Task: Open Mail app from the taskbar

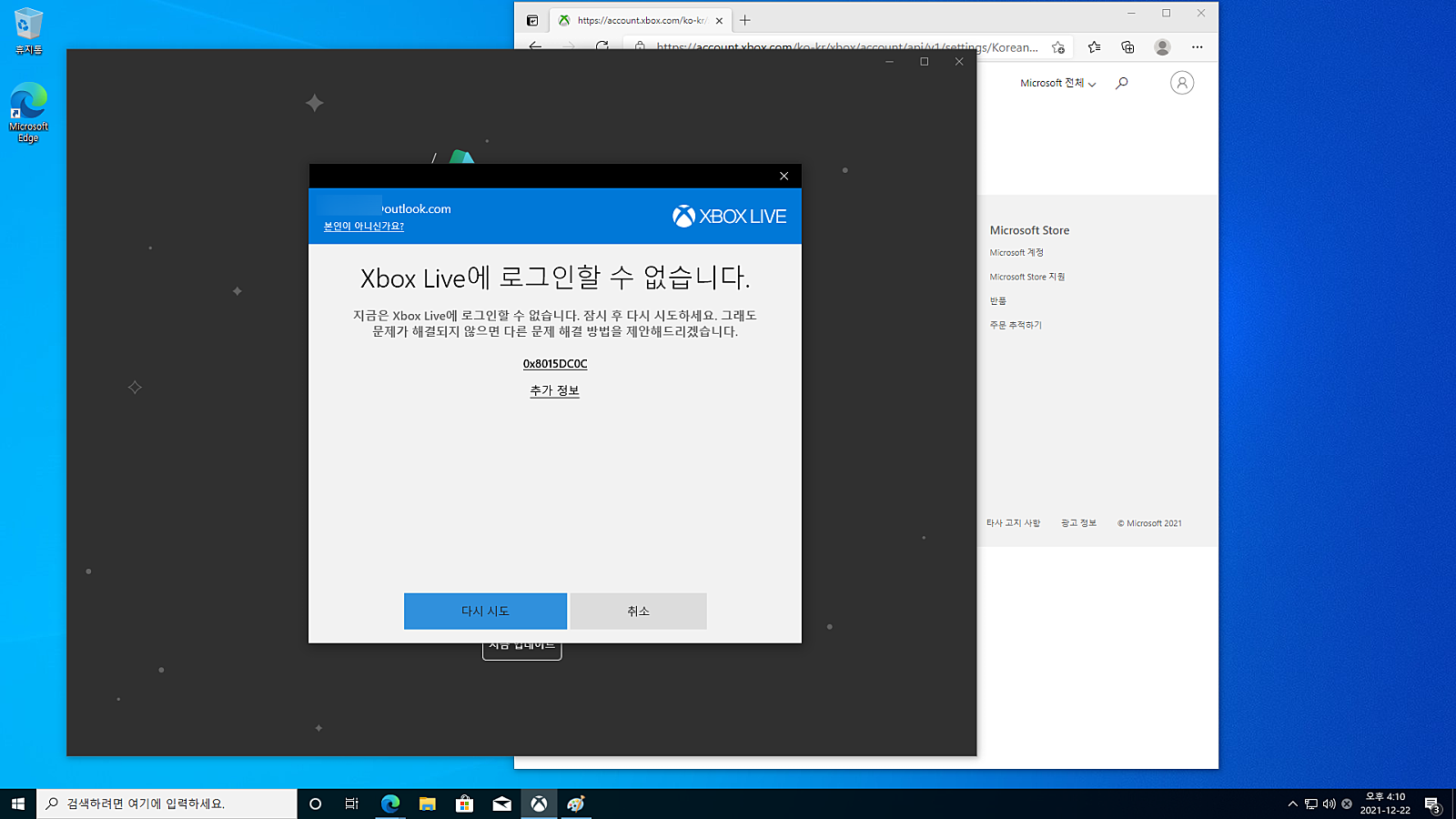Action: point(502,804)
